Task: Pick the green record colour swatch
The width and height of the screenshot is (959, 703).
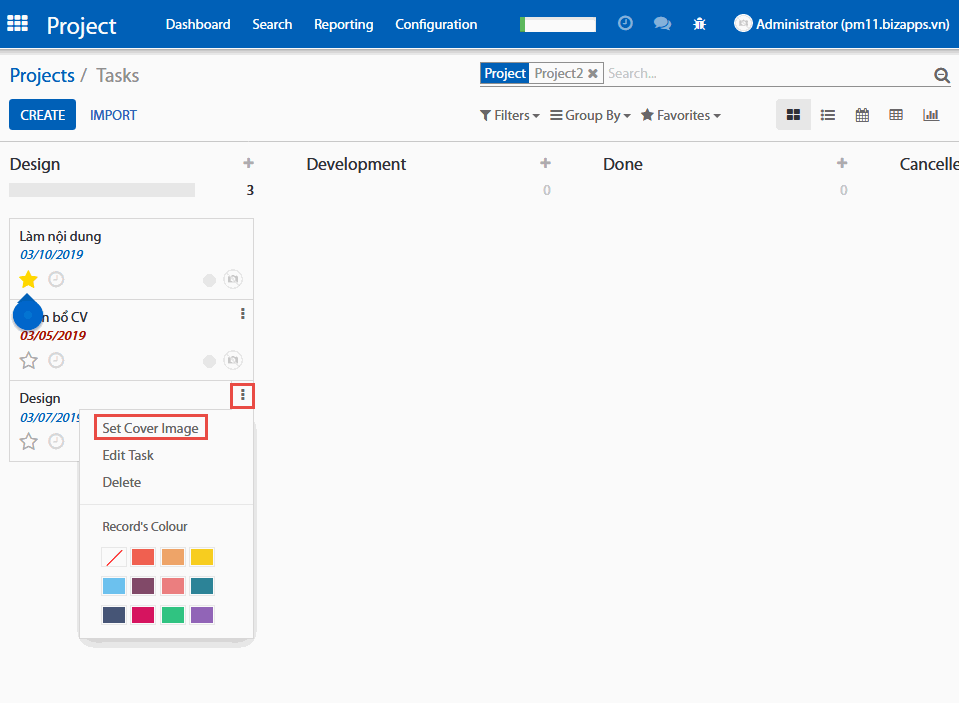Action: coord(173,615)
